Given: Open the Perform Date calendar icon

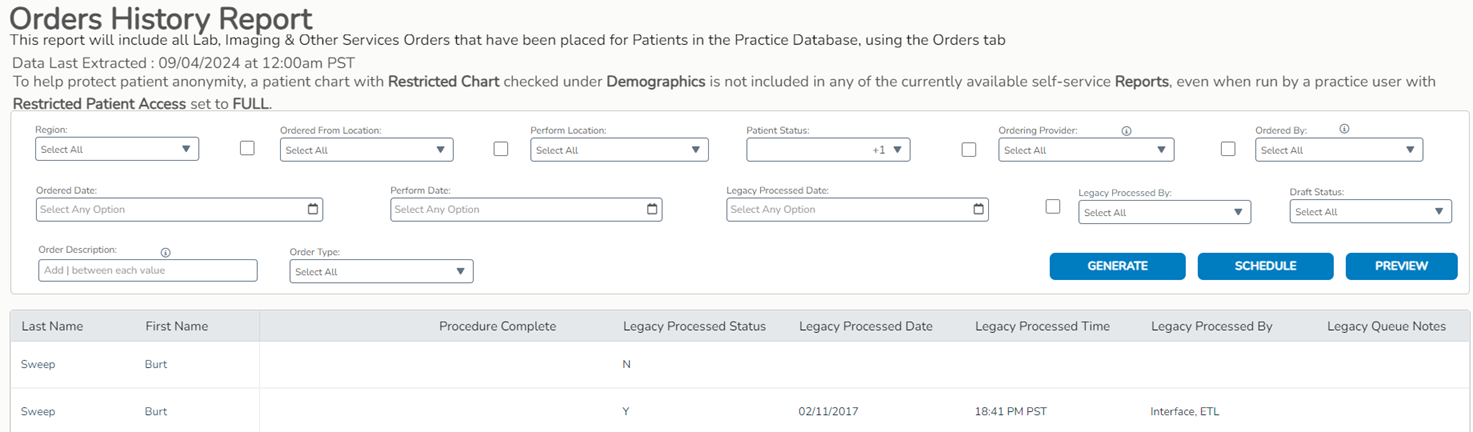Looking at the screenshot, I should (652, 210).
